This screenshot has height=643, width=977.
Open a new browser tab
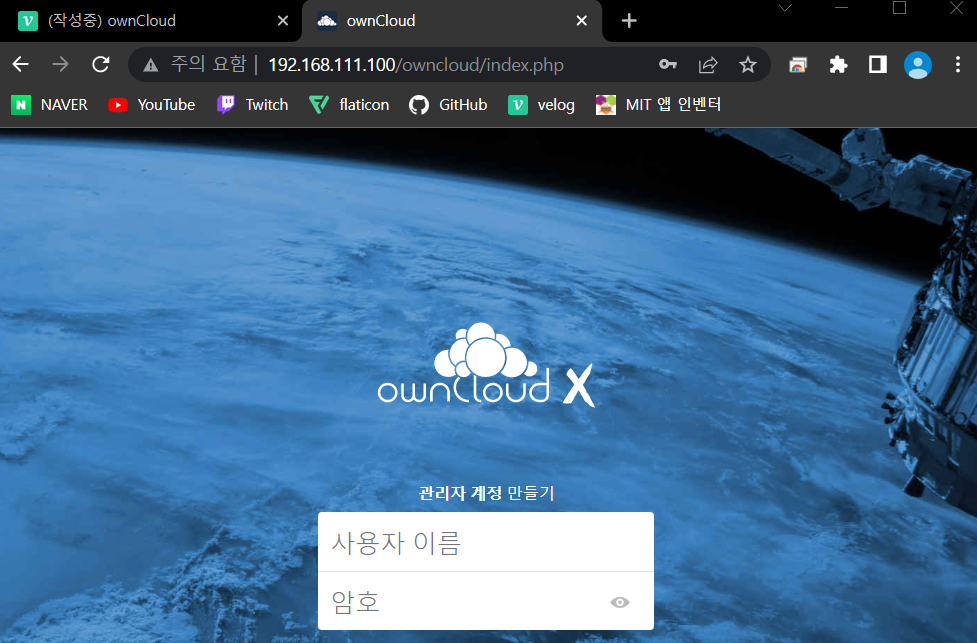click(x=629, y=21)
